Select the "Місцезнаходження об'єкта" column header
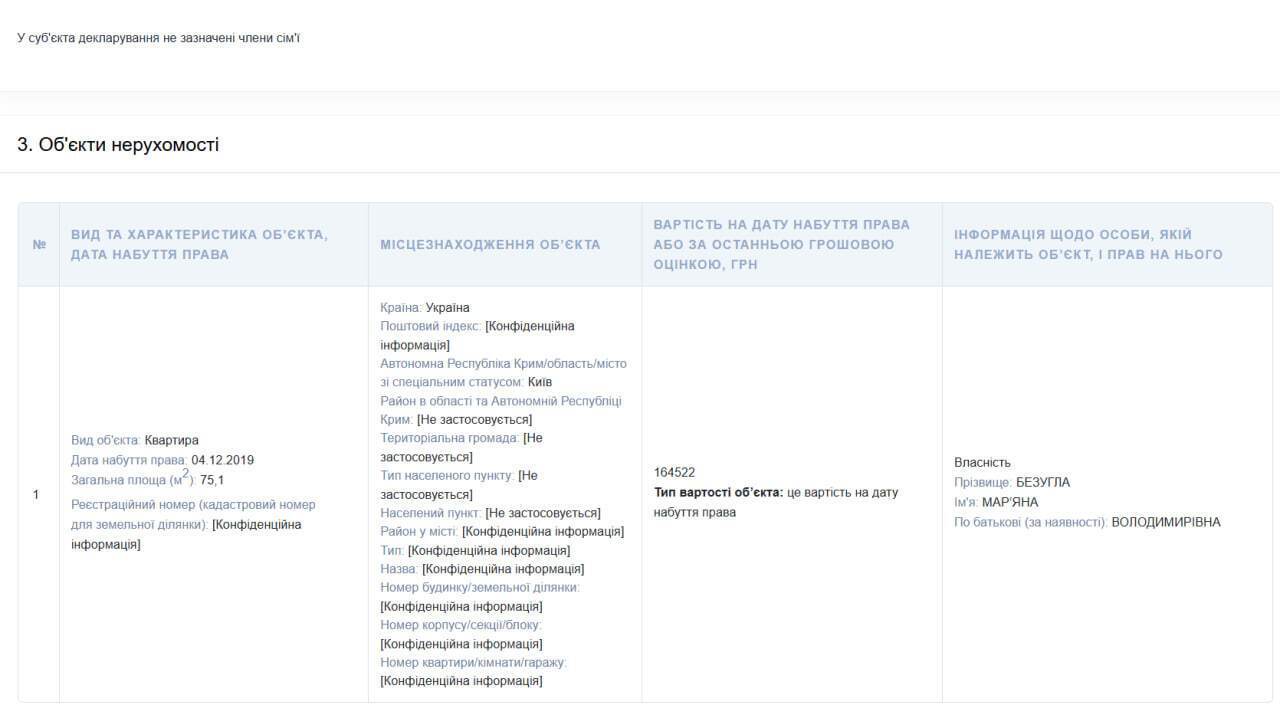Screen dimensions: 1280x705 [490, 245]
